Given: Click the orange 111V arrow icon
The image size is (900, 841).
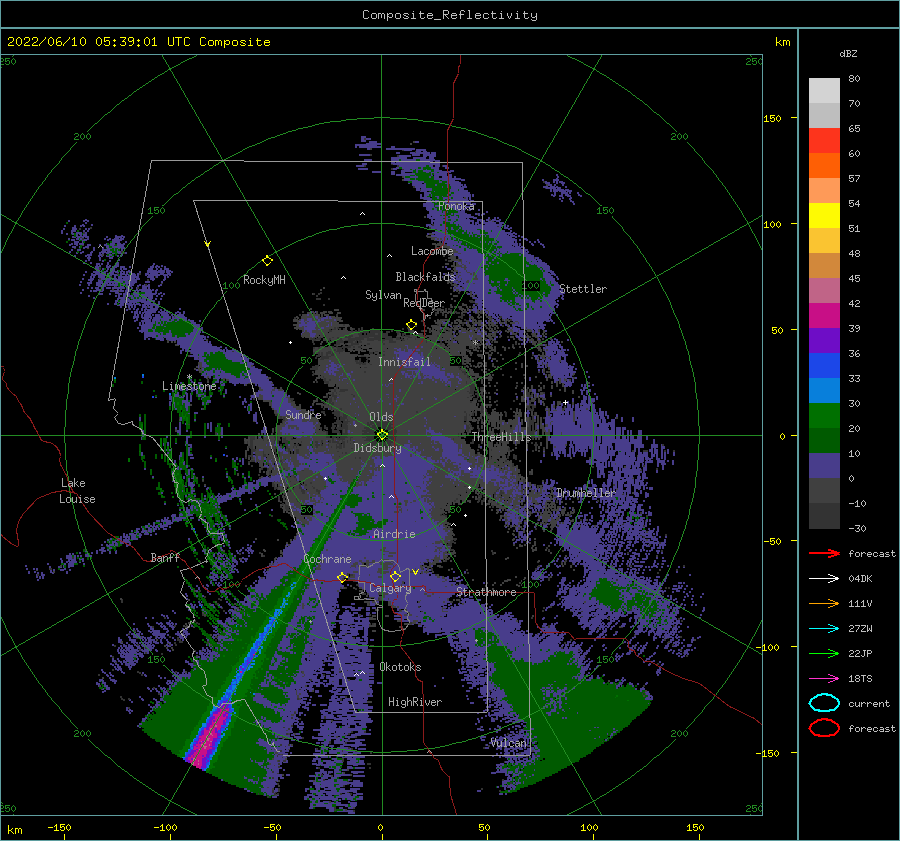Looking at the screenshot, I should click(x=824, y=603).
